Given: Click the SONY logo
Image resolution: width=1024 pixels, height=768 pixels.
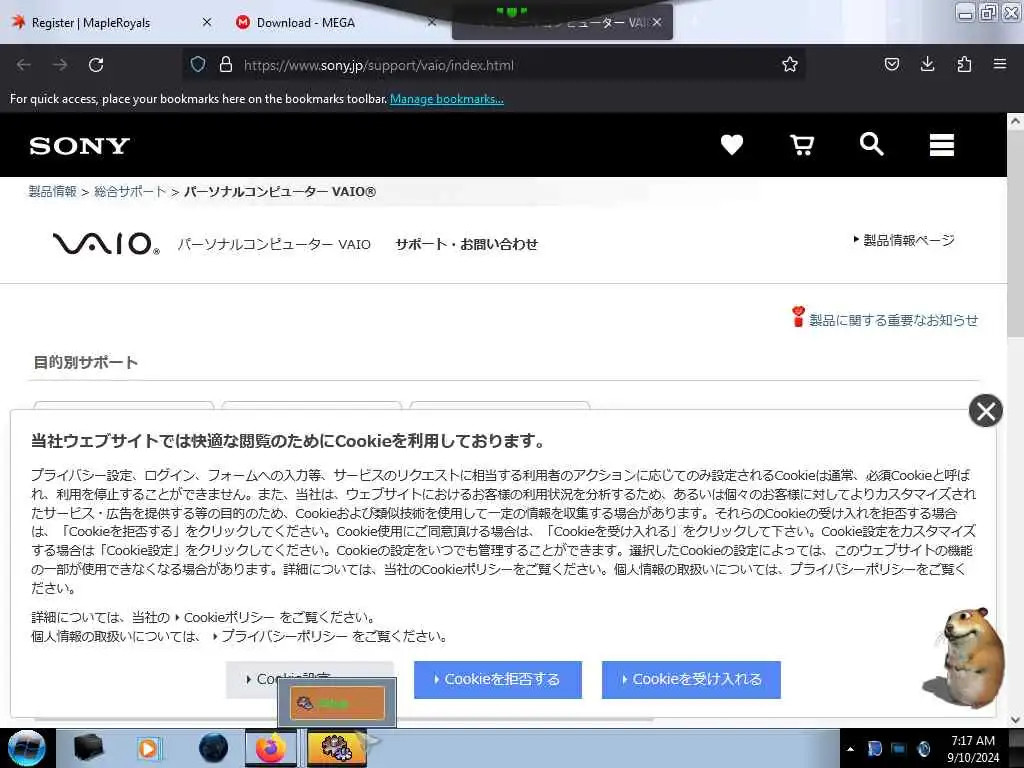Looking at the screenshot, I should (x=80, y=146).
